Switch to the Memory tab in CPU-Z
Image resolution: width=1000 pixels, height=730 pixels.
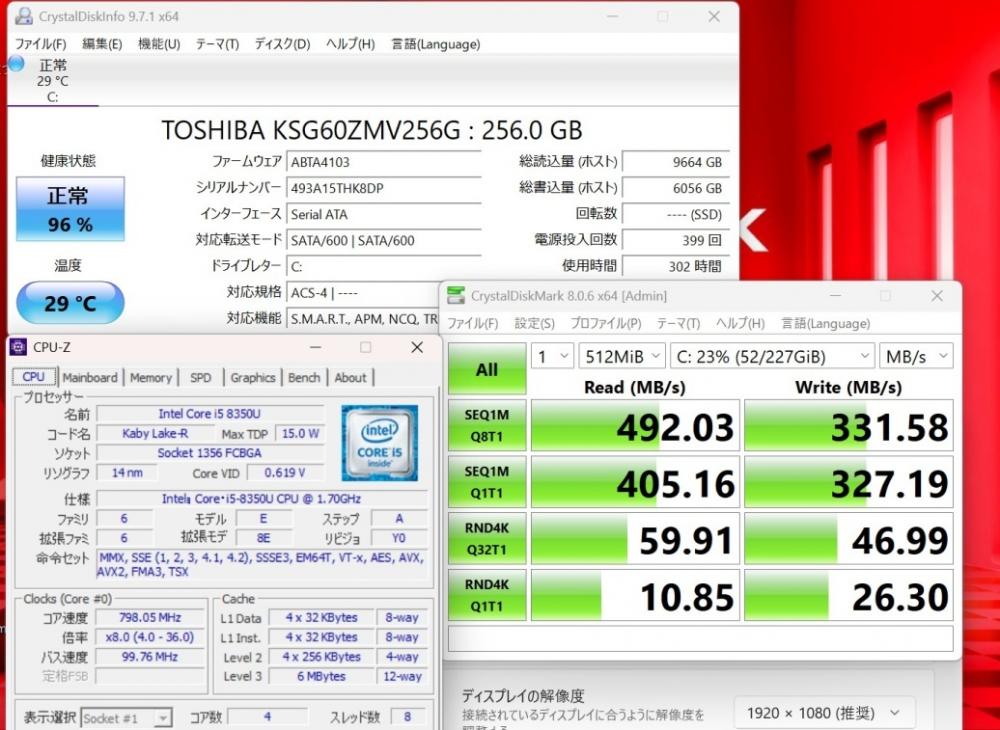point(151,377)
